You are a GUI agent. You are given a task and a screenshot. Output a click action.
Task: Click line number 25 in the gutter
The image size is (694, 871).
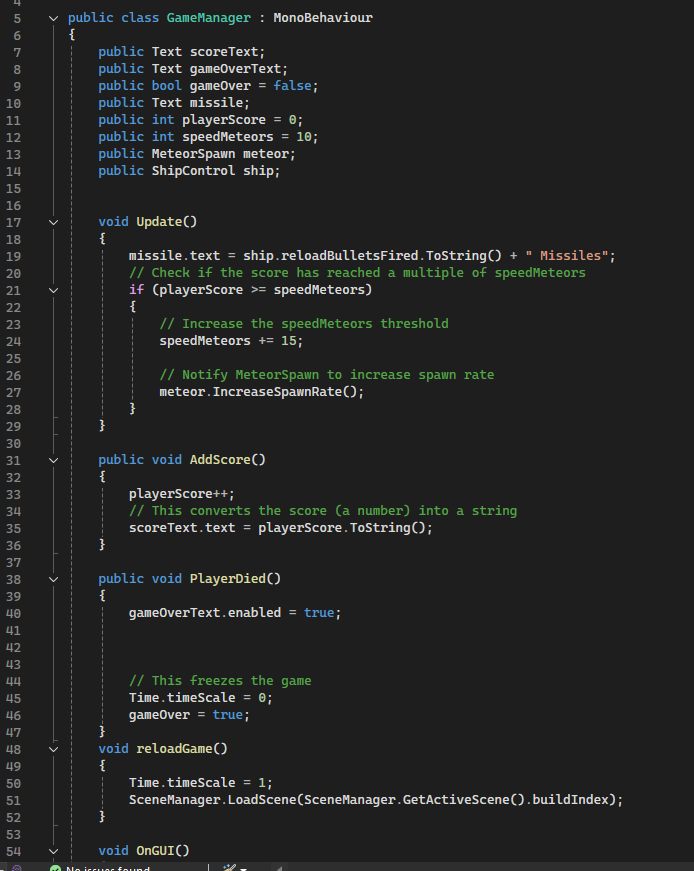(x=13, y=358)
